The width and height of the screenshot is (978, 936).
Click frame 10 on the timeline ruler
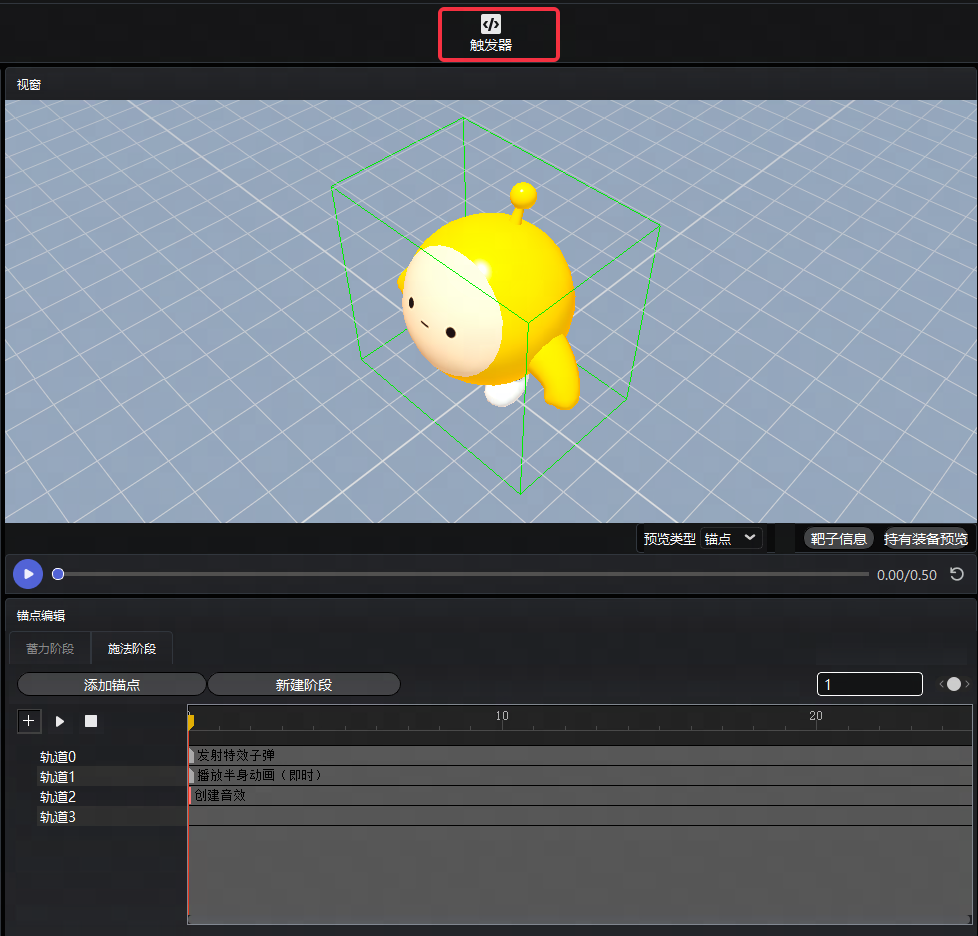[x=502, y=716]
